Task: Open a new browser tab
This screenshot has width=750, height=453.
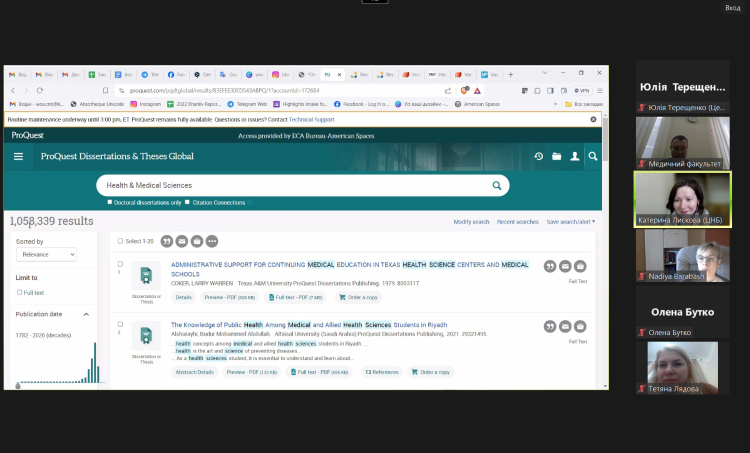Action: (x=510, y=75)
